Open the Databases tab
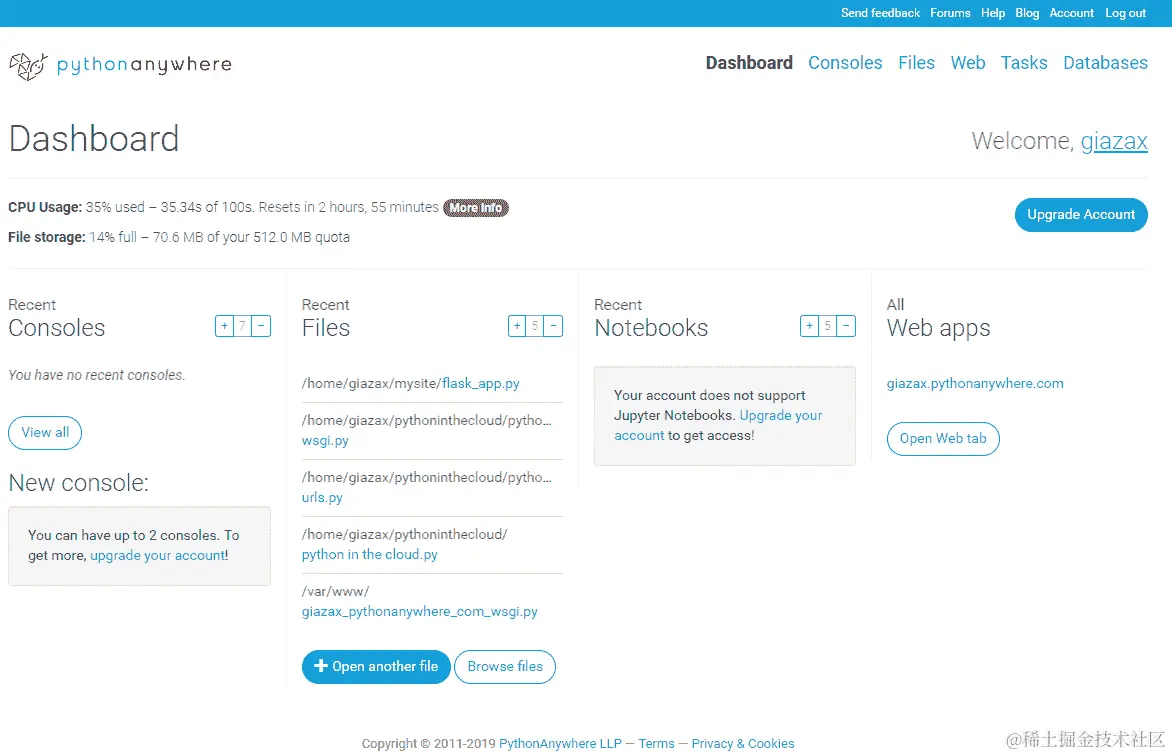 click(1105, 63)
